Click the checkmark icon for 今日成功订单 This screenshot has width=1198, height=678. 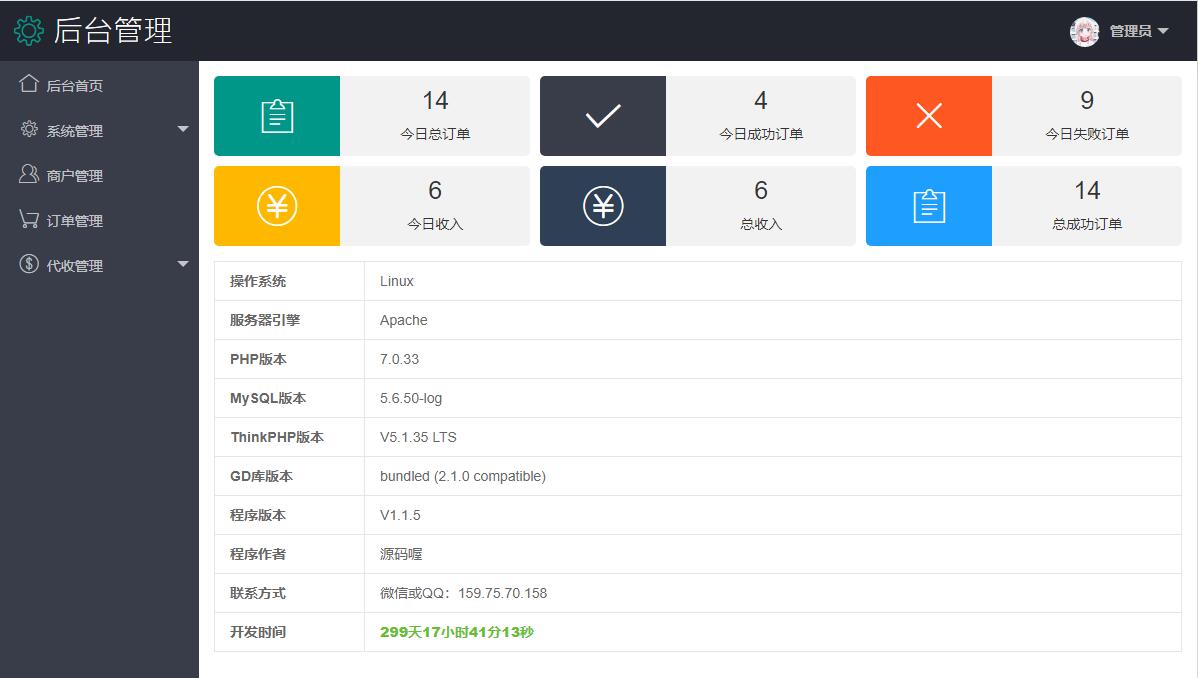[603, 116]
